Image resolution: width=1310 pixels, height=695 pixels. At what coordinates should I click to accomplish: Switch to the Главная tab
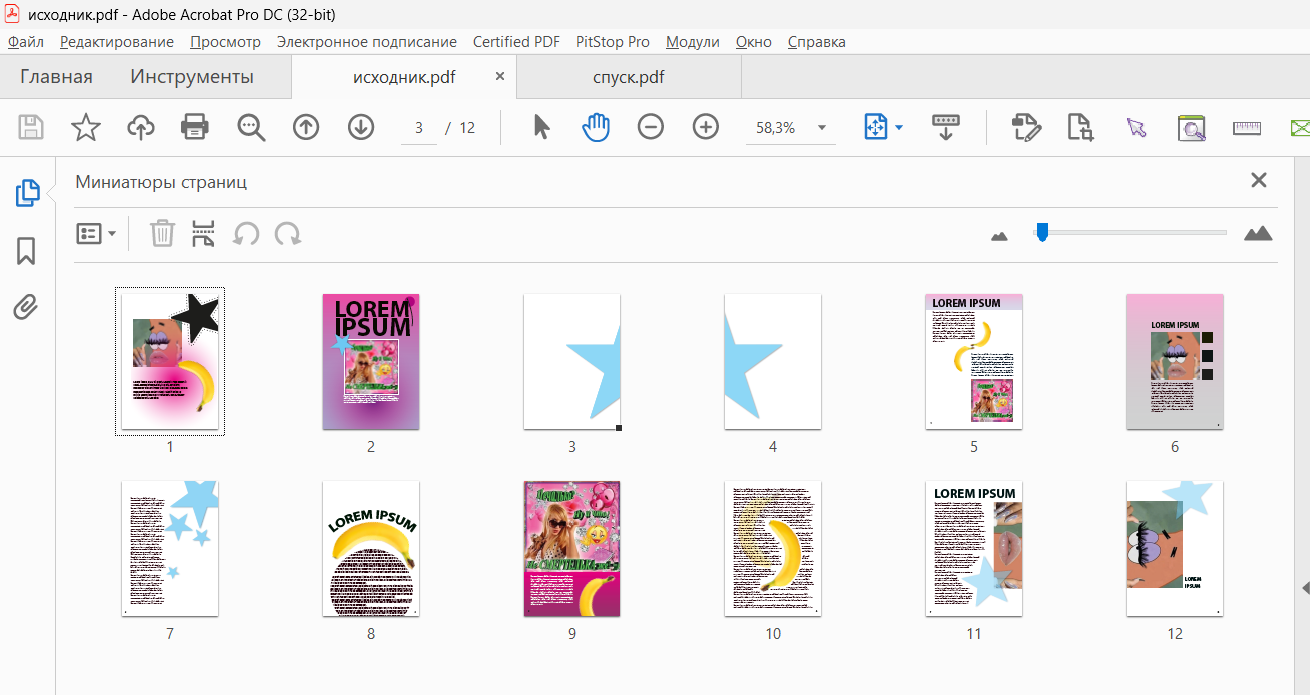(x=56, y=77)
